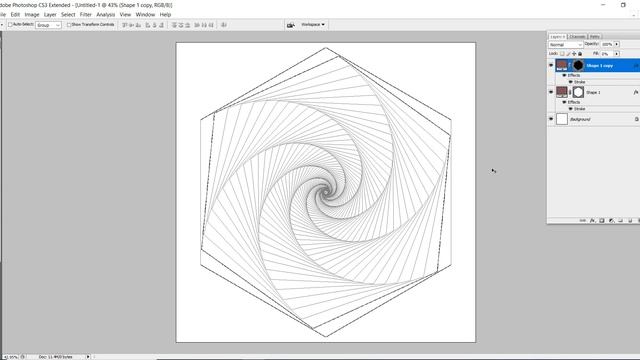The width and height of the screenshot is (640, 360).
Task: Align vertical centers icon in options bar
Action: point(131,25)
